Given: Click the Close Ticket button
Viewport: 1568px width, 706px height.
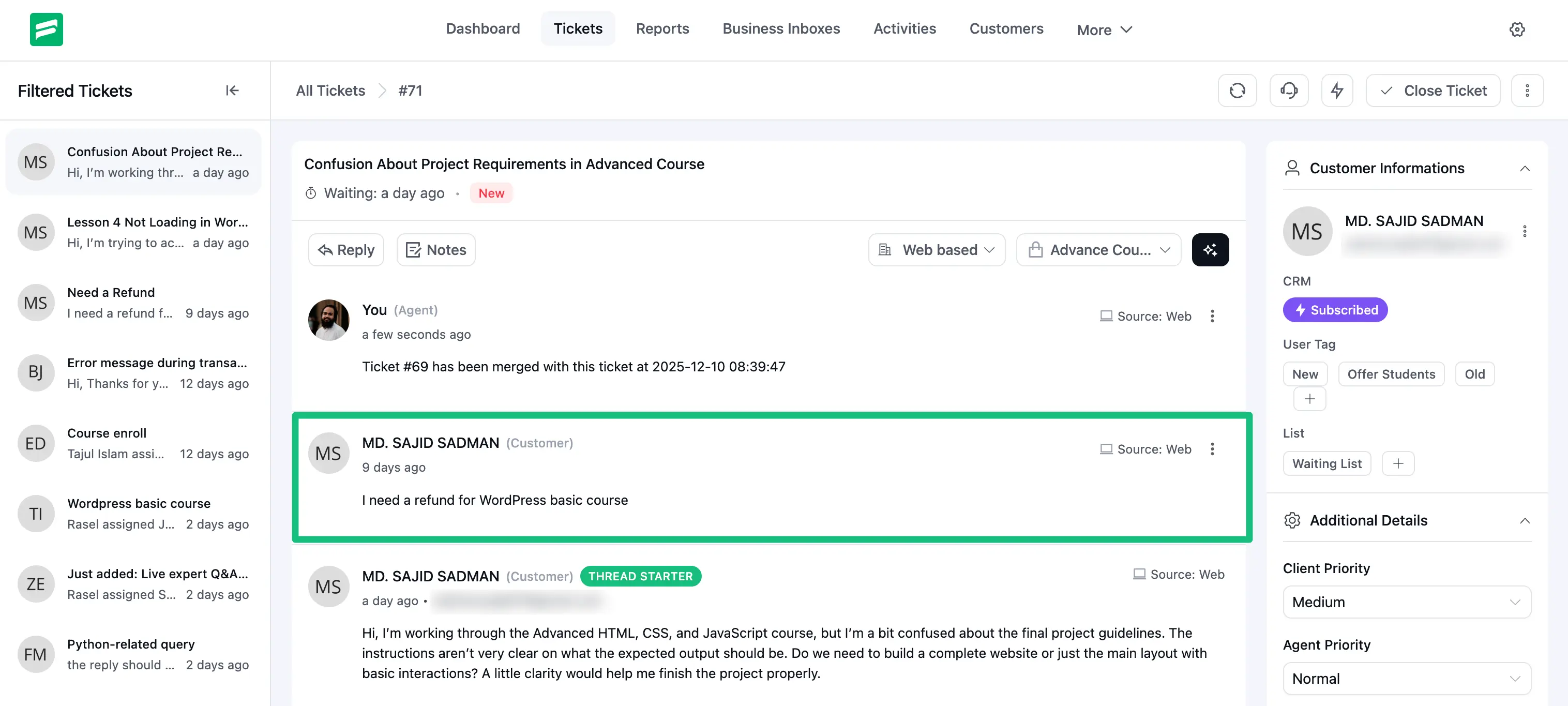Looking at the screenshot, I should point(1433,91).
